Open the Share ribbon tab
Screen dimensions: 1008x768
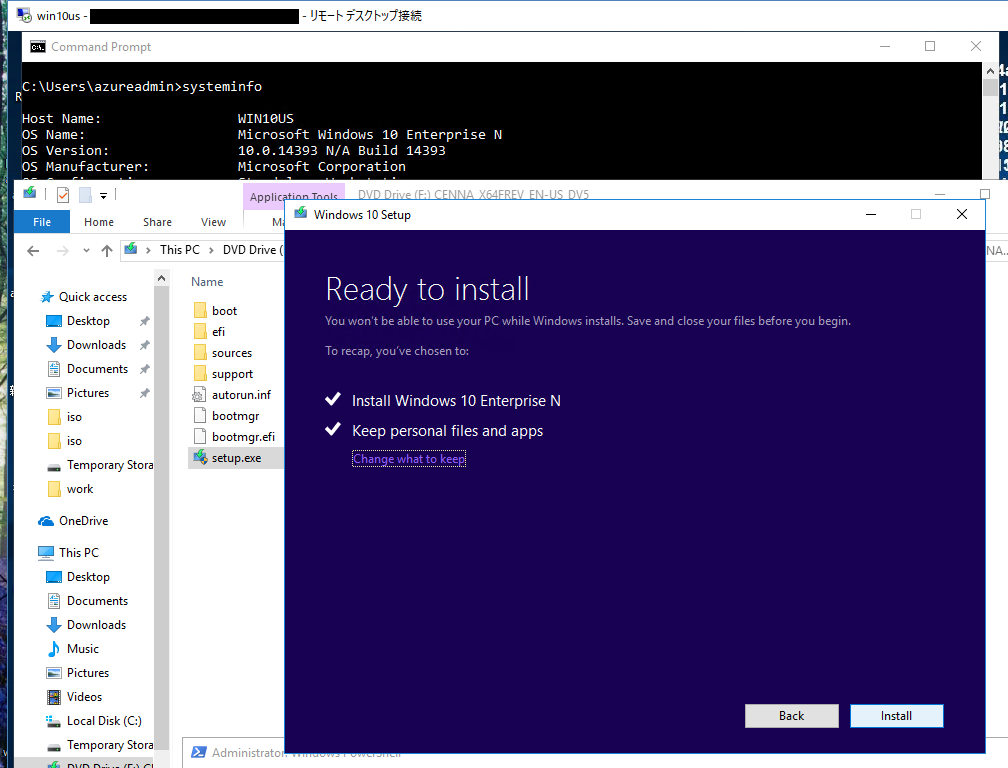(157, 222)
